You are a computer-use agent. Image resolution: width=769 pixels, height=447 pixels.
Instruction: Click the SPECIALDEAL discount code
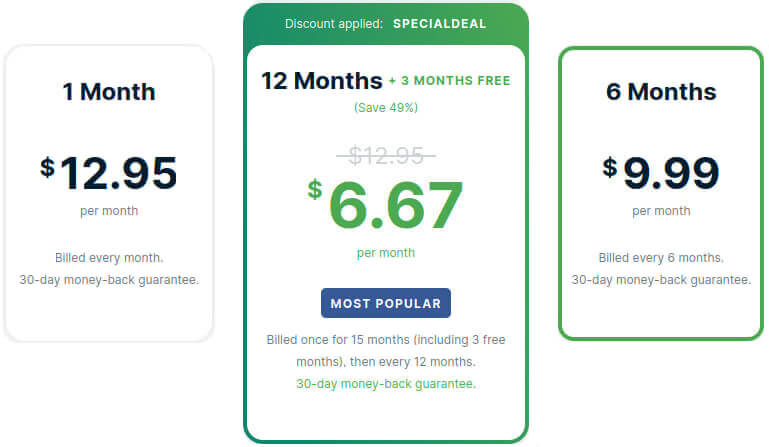coord(439,24)
